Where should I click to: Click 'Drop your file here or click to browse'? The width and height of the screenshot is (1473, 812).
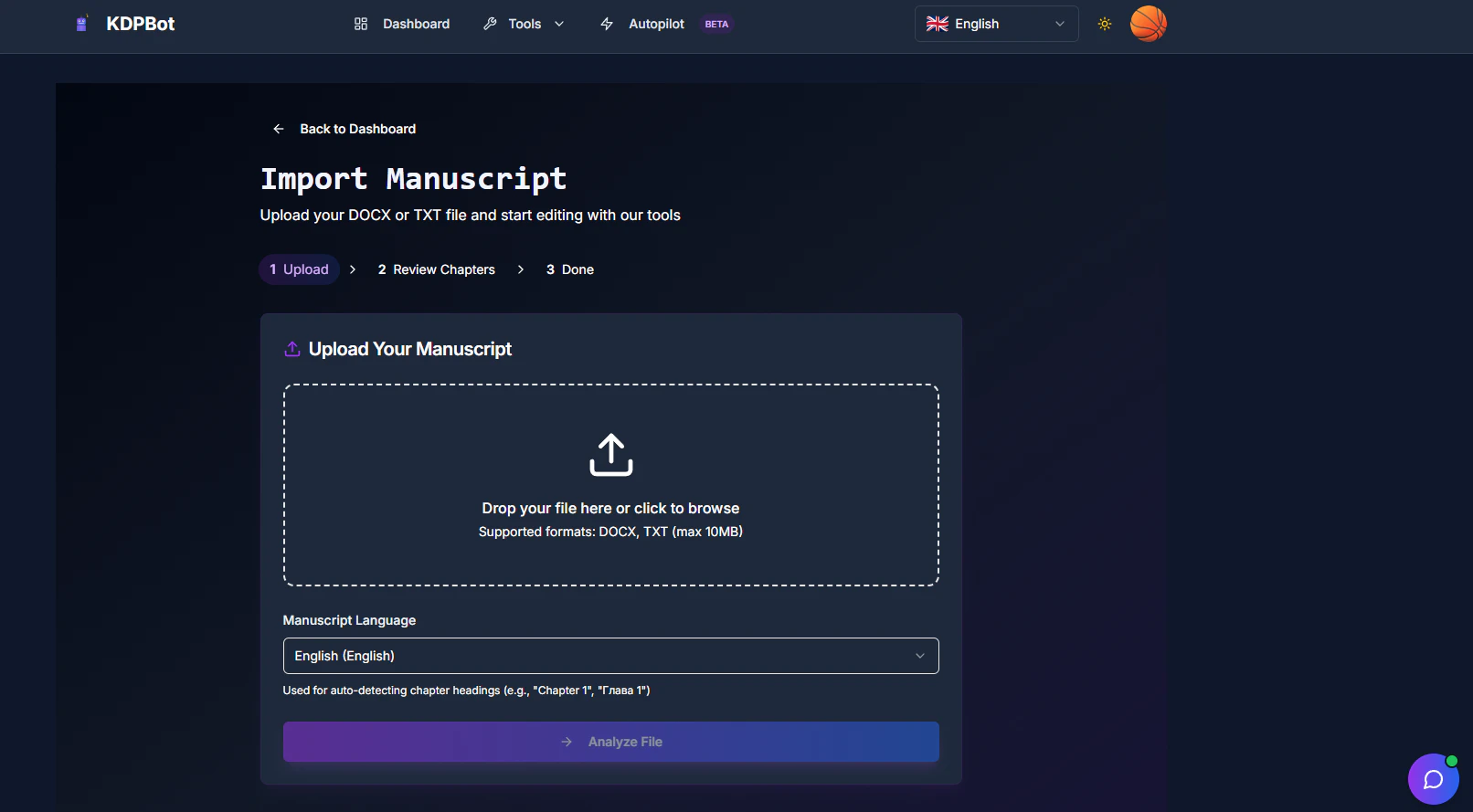[x=610, y=508]
